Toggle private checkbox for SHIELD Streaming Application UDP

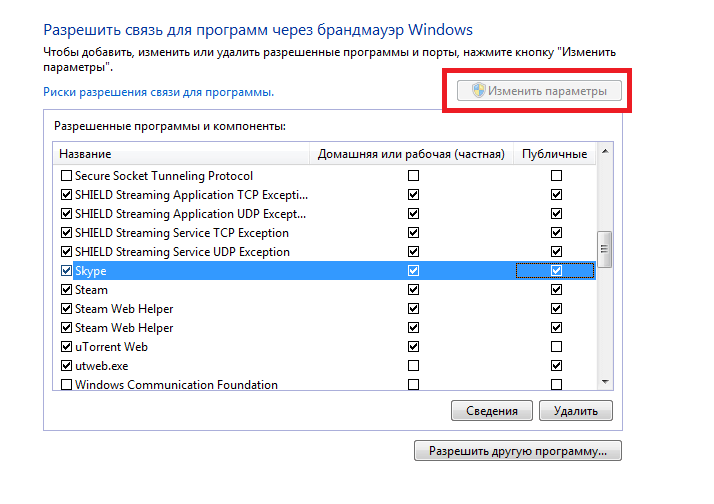(413, 214)
